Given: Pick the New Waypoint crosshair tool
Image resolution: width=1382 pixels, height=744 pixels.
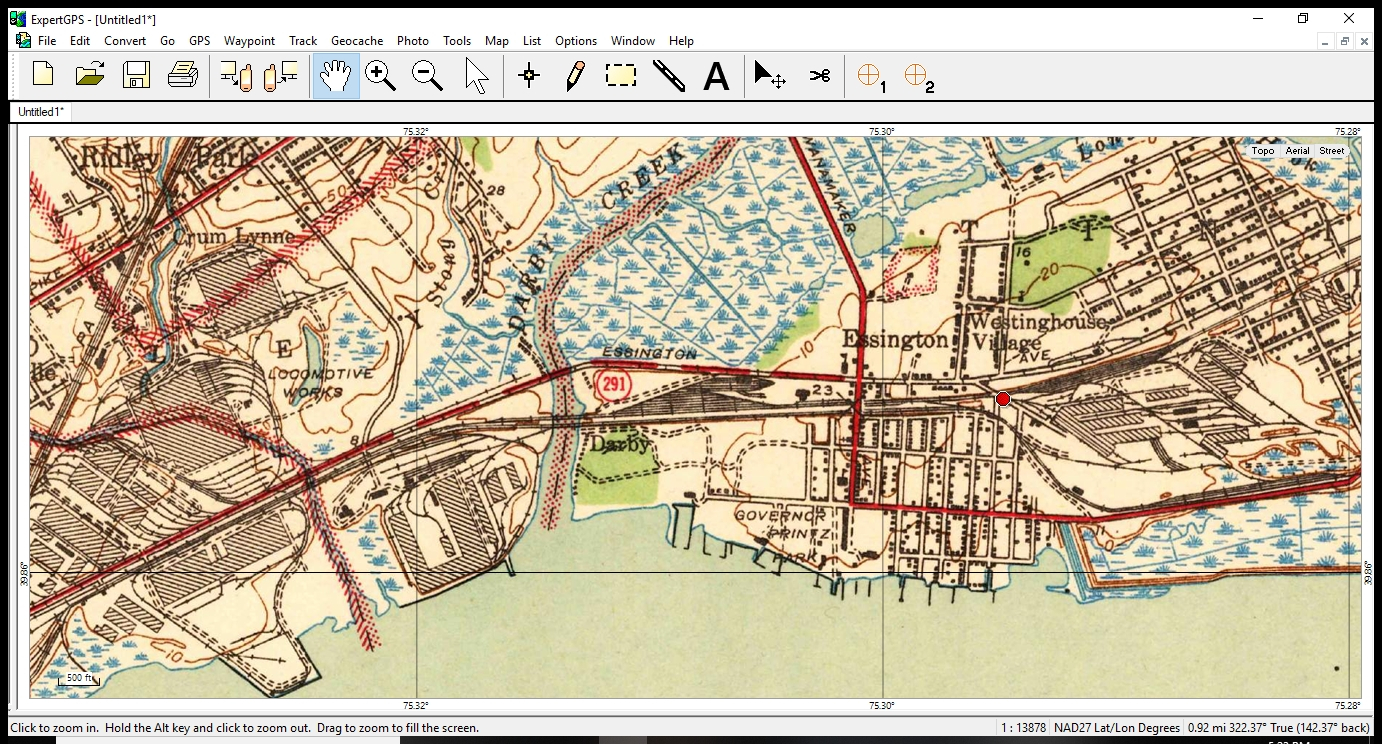Looking at the screenshot, I should 529,76.
